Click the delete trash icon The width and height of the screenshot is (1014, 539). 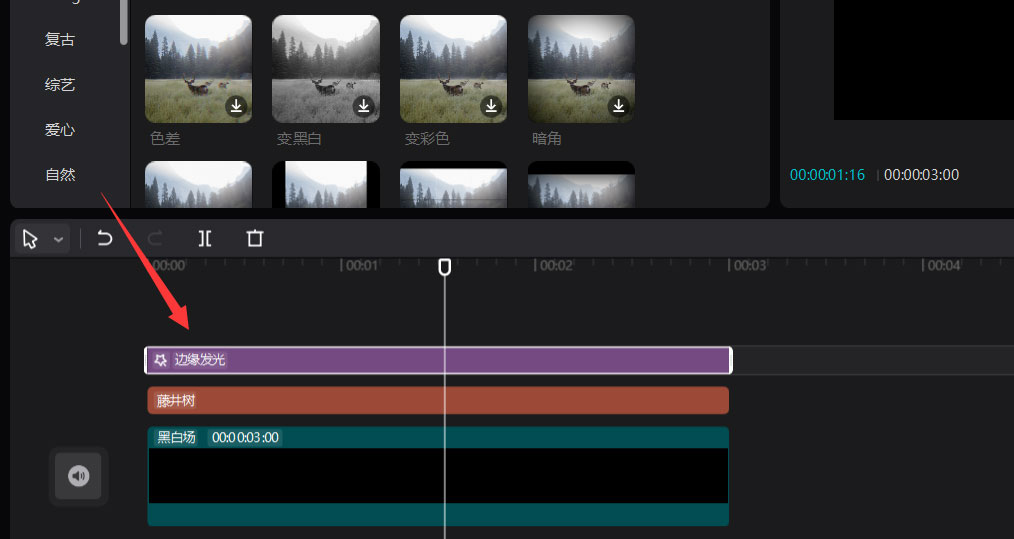pos(255,238)
